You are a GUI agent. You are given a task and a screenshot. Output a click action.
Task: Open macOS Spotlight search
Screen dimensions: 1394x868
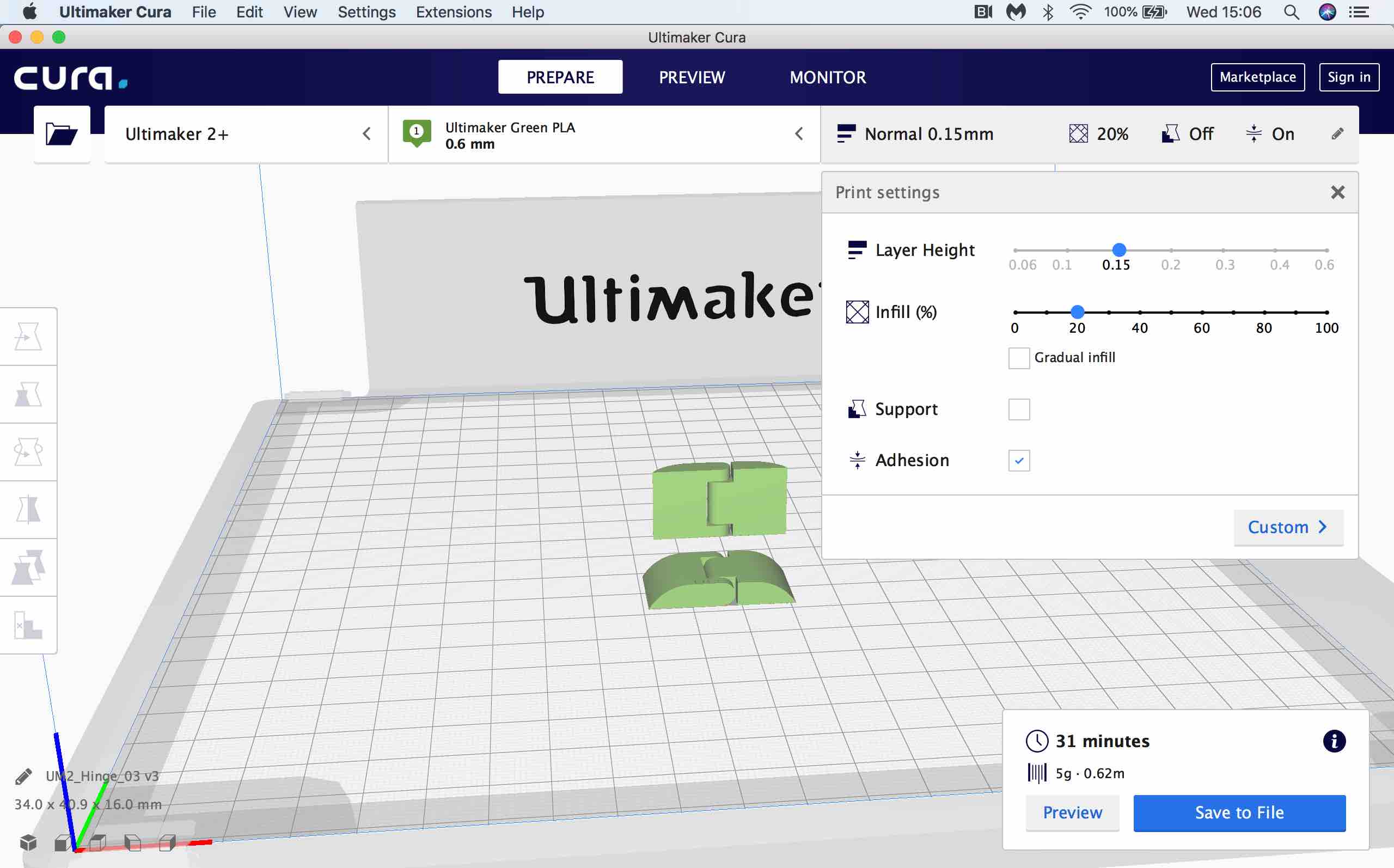1291,12
